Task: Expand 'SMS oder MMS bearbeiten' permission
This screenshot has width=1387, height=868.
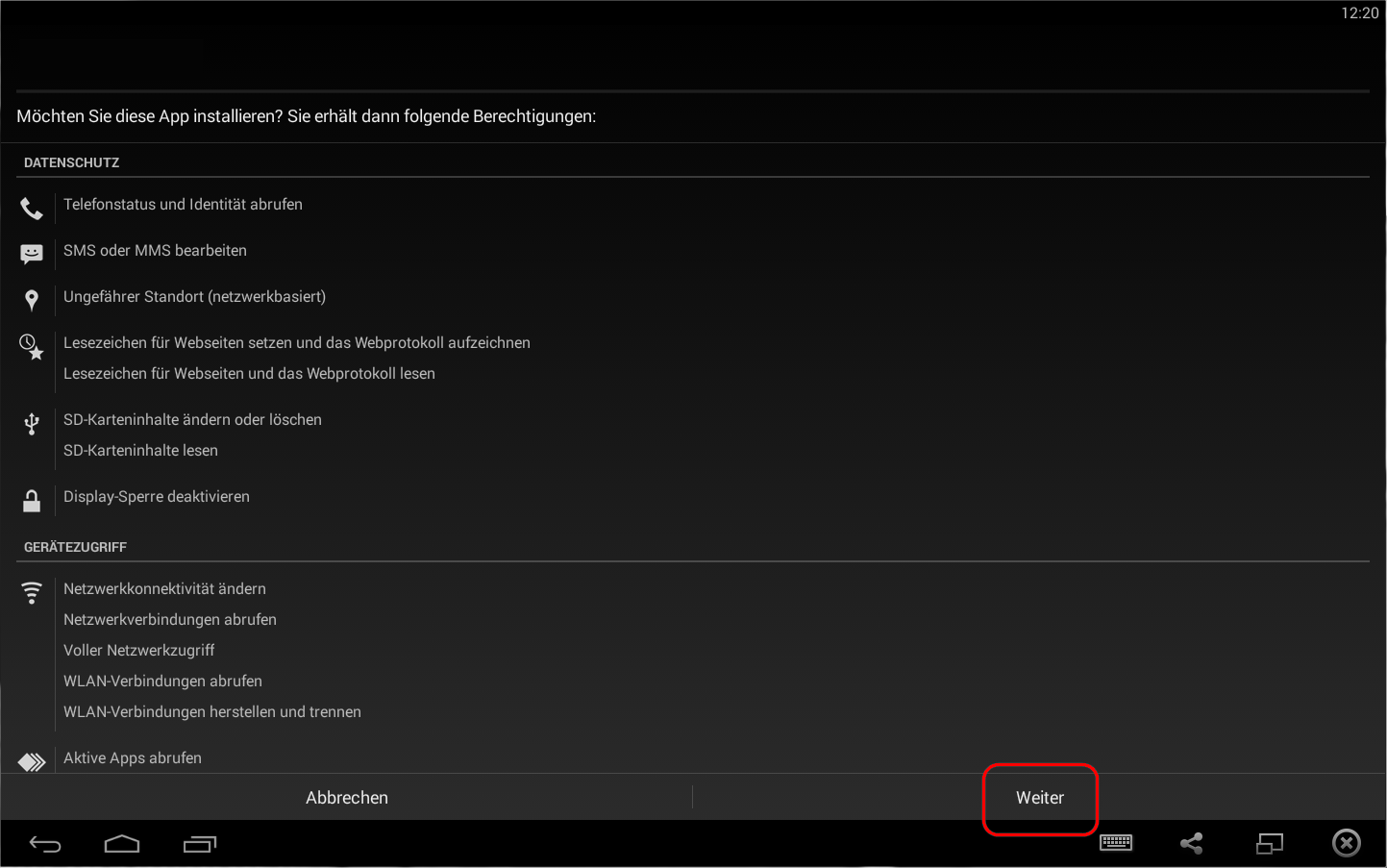Action: tap(155, 251)
